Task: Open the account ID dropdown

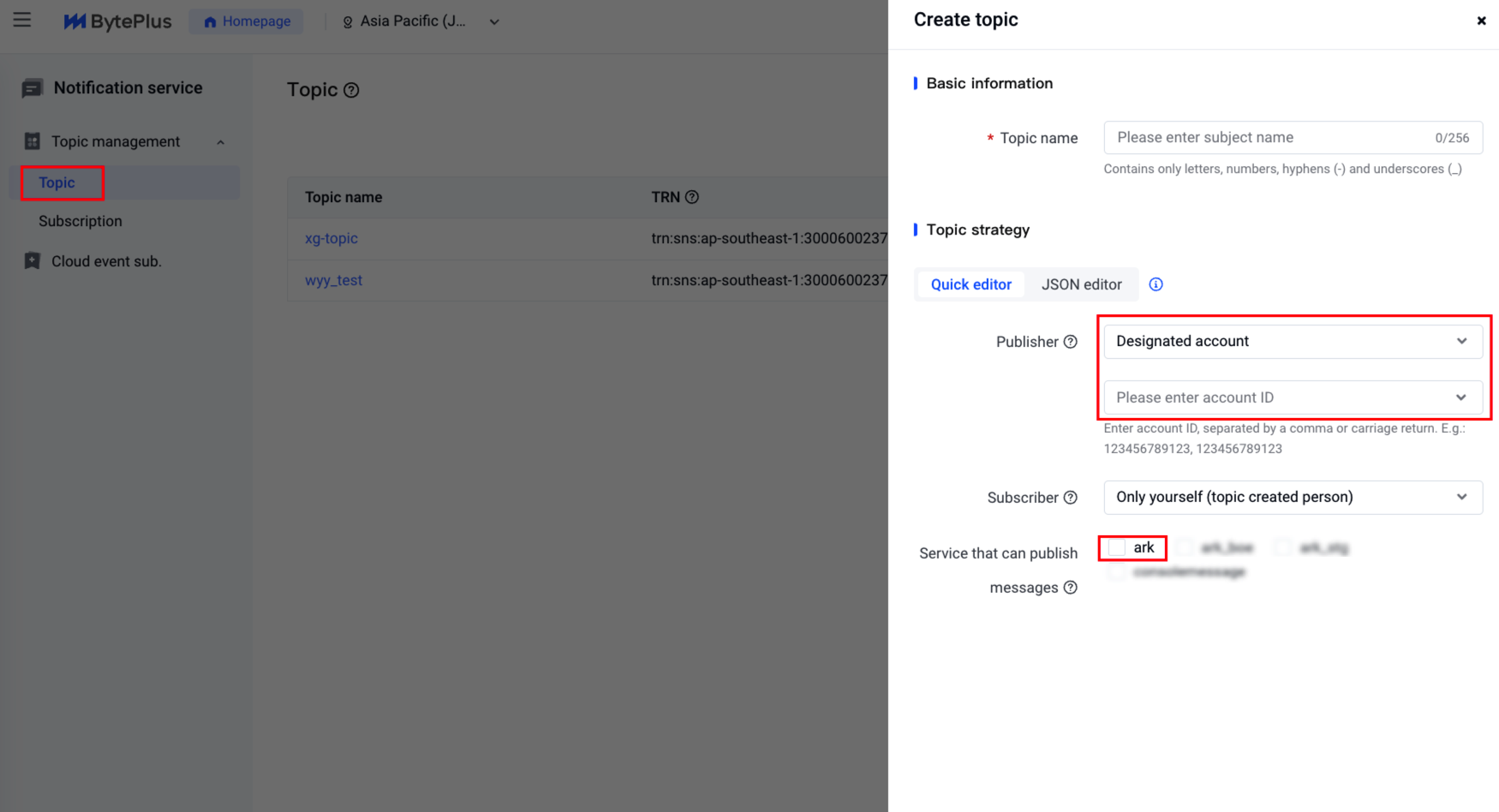Action: click(1293, 397)
